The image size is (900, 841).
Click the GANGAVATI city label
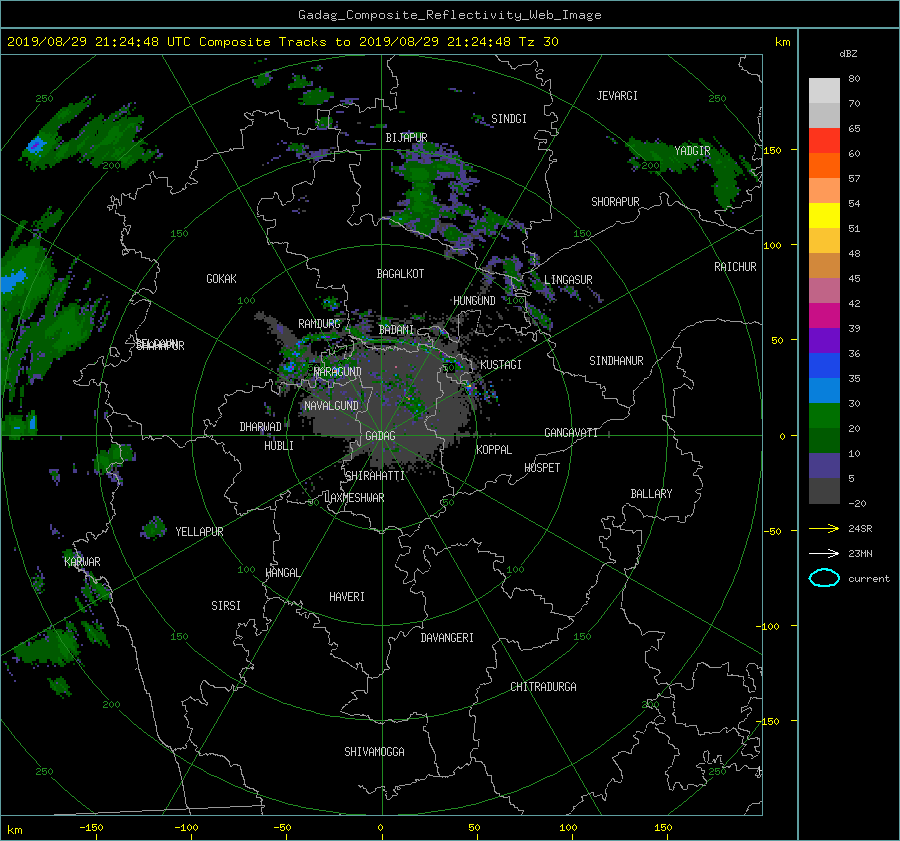571,433
